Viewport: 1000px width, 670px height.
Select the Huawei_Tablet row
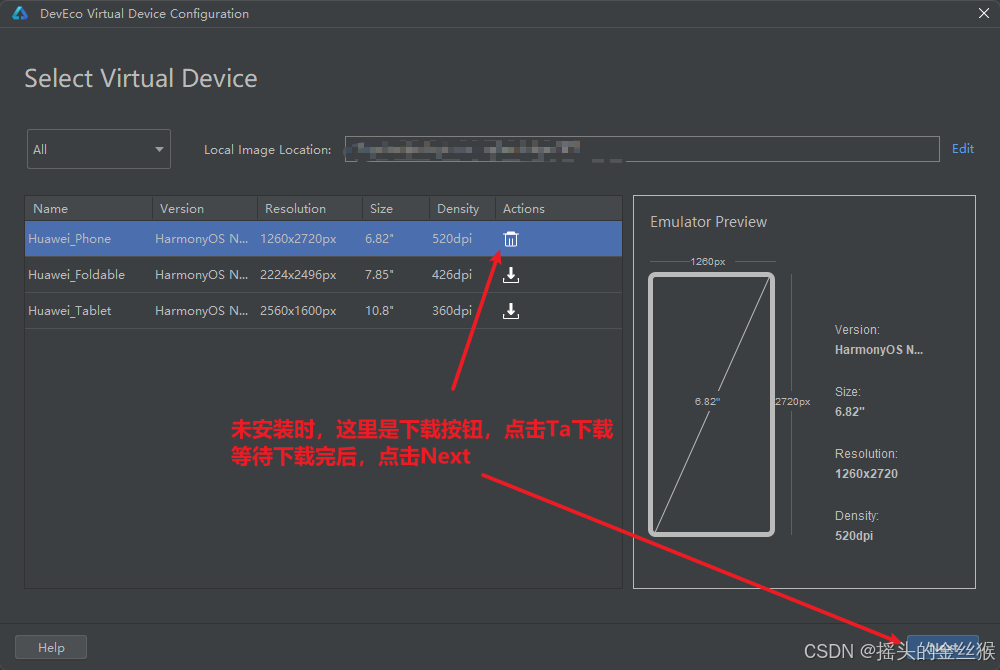[323, 311]
